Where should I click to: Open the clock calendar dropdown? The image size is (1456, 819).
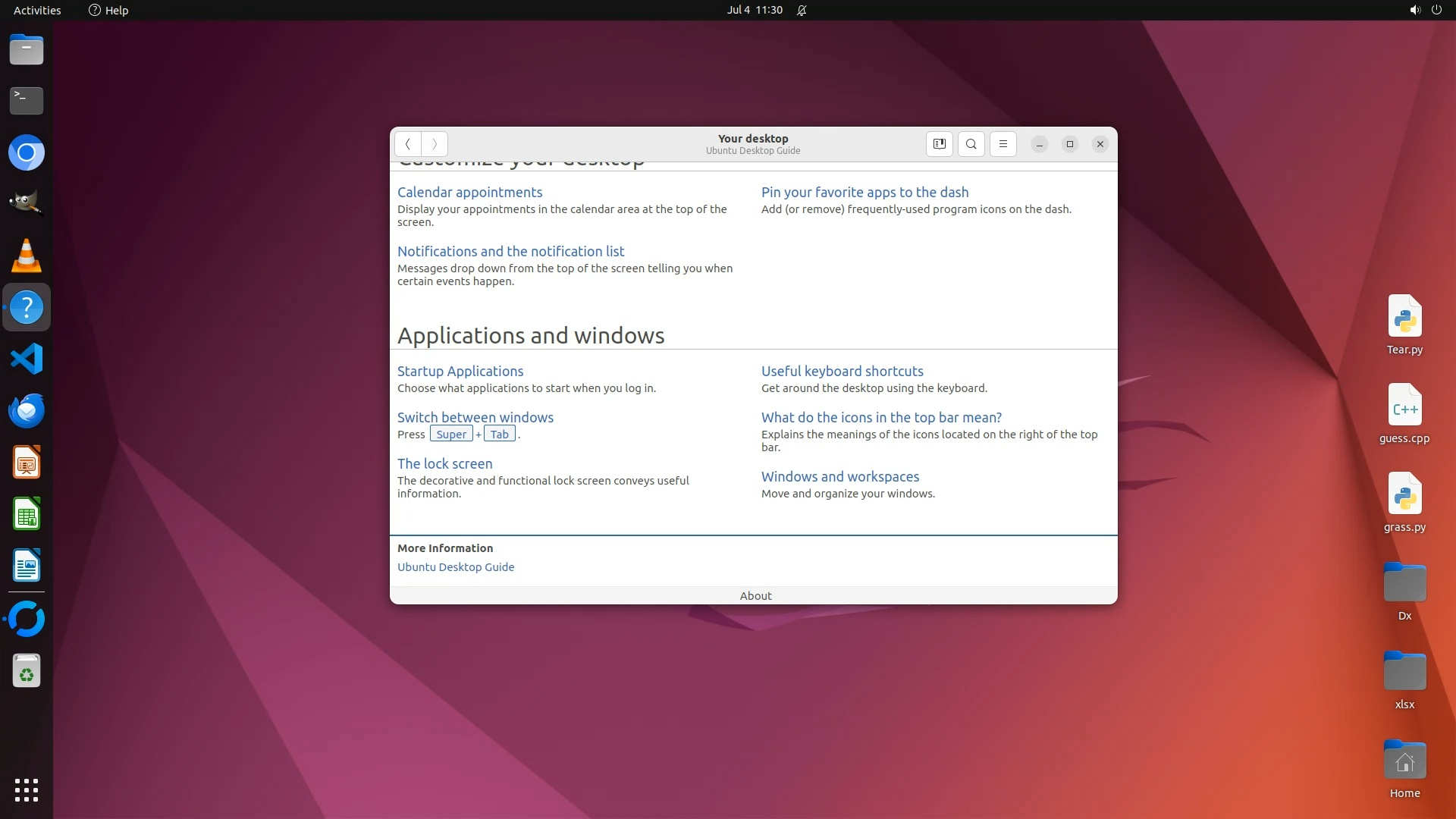754,10
